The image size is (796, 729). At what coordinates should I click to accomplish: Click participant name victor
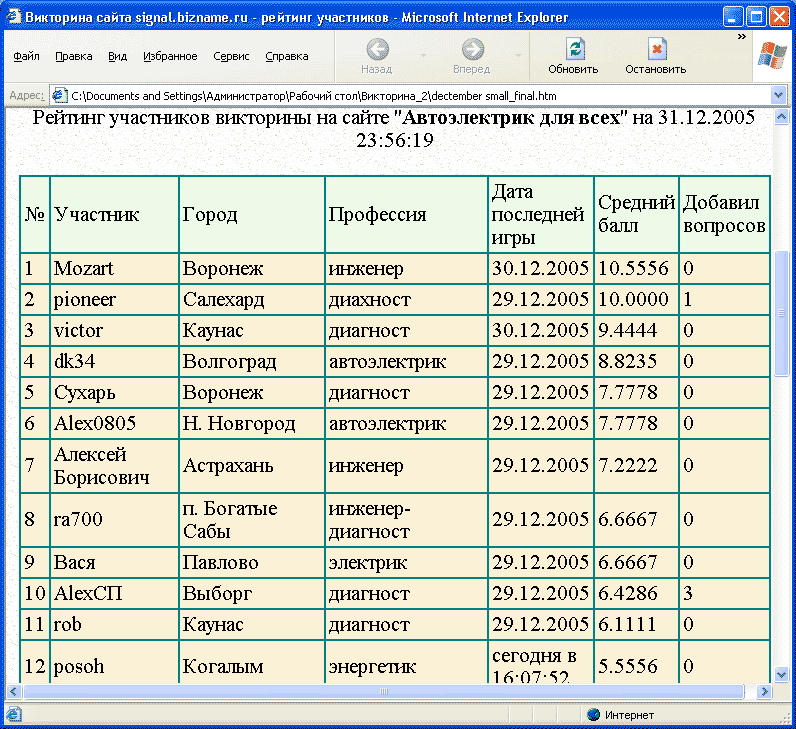[x=78, y=330]
